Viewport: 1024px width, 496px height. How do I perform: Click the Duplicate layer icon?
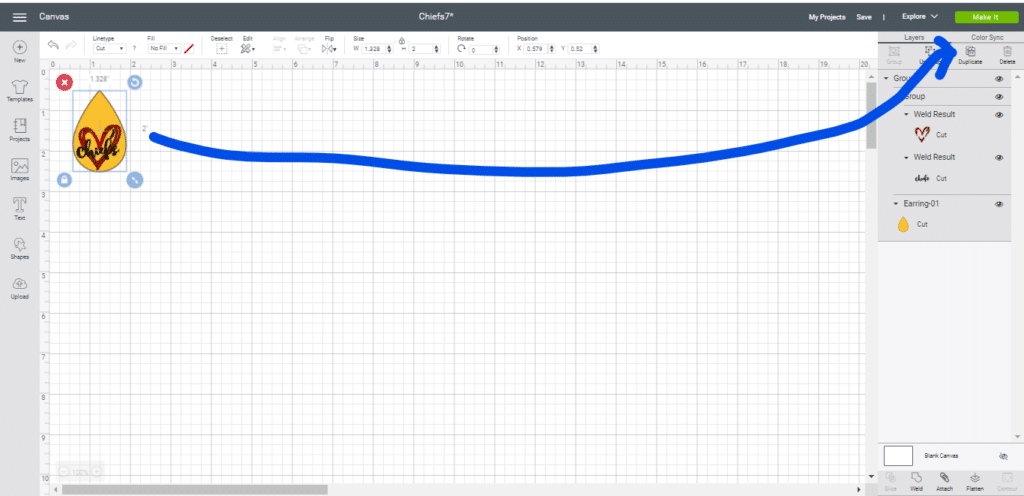[x=969, y=54]
